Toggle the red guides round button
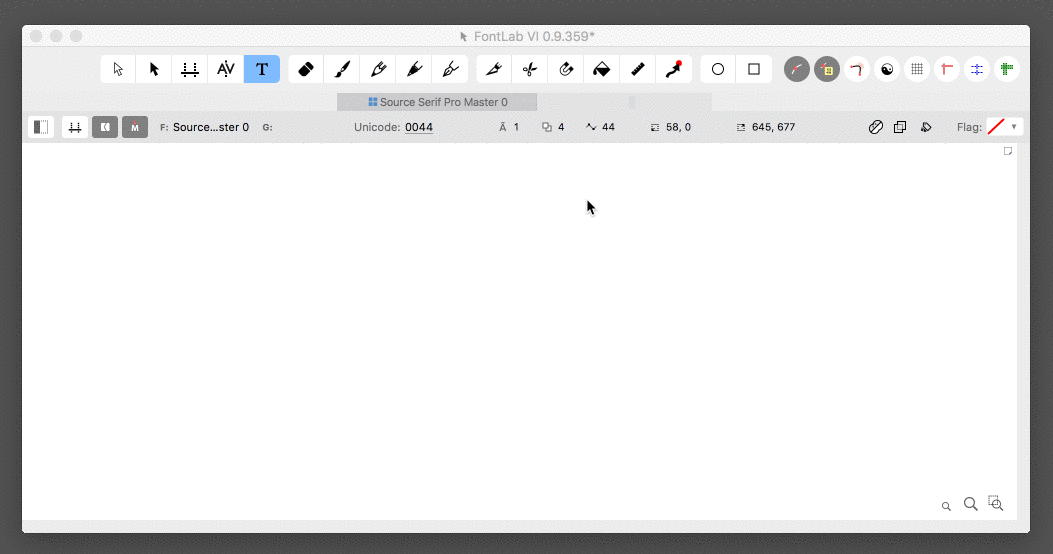This screenshot has width=1053, height=554. (x=947, y=69)
